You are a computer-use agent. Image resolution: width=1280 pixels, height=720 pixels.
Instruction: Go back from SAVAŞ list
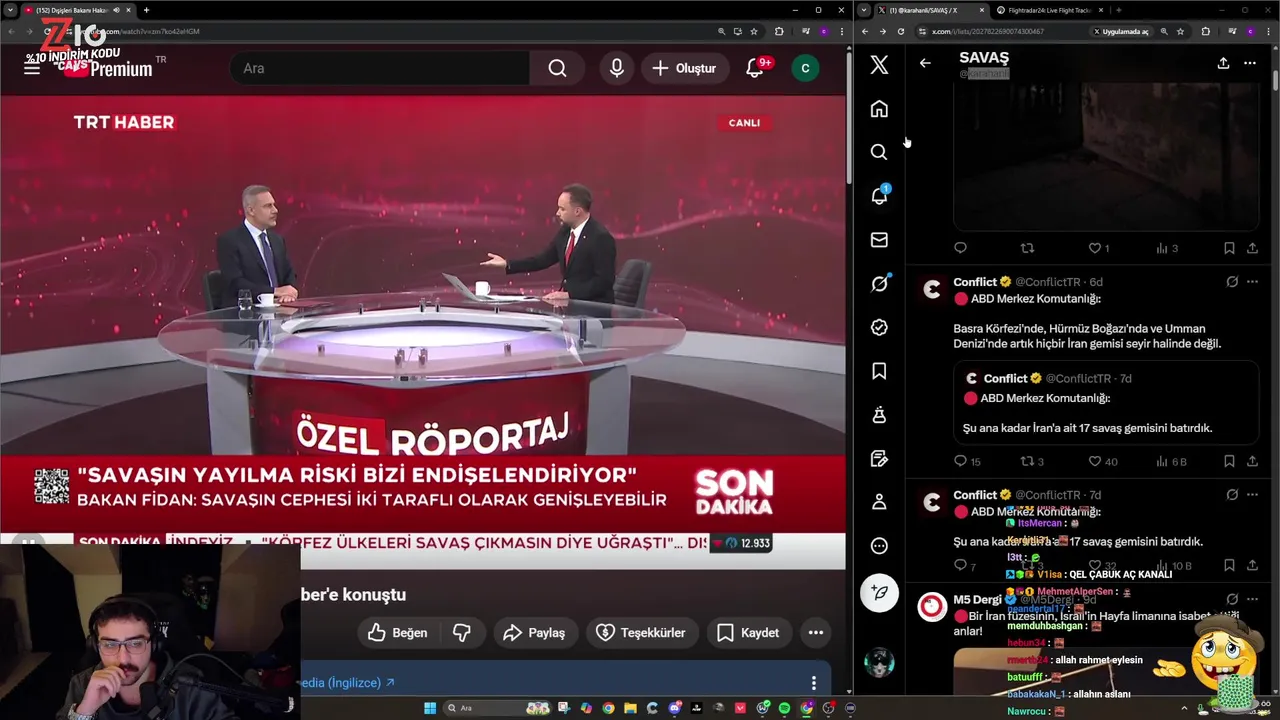925,63
